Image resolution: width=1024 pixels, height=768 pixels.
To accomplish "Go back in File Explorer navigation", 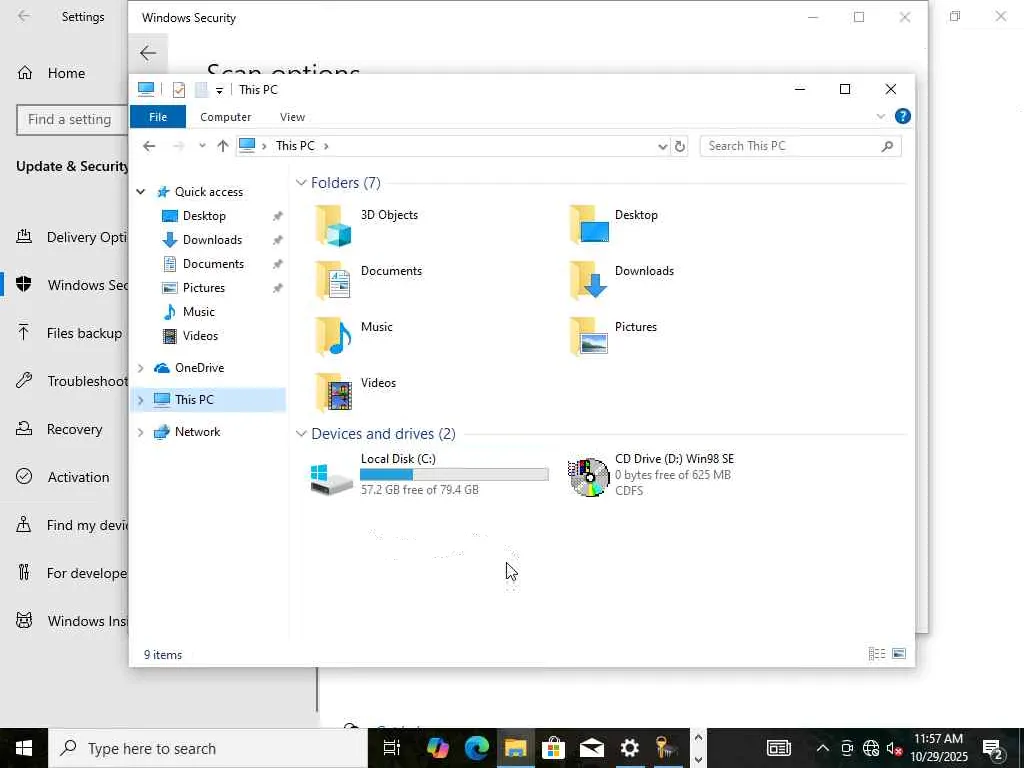I will [149, 146].
